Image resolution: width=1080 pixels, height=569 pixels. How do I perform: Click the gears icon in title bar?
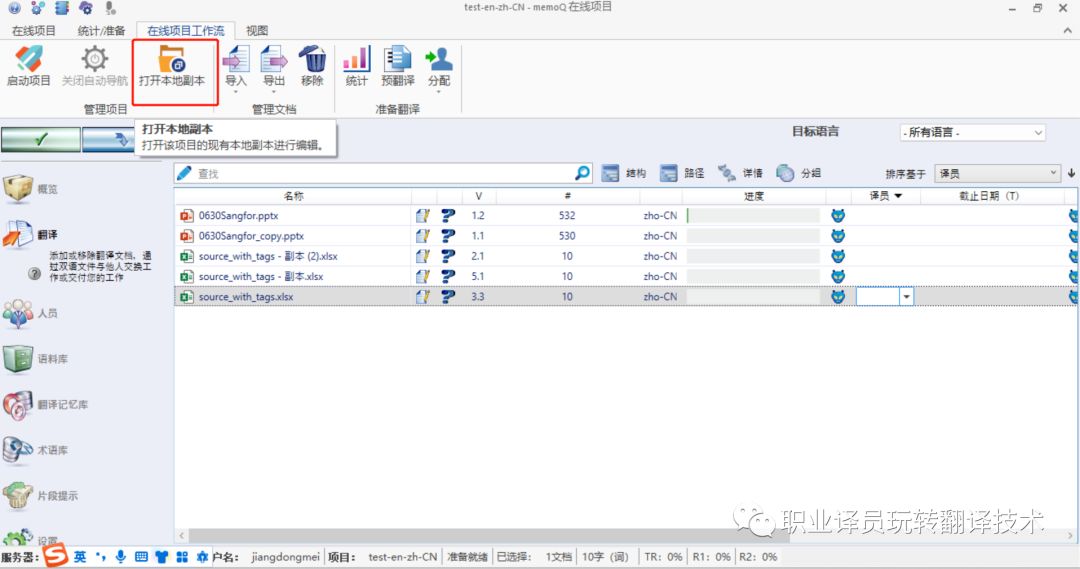(38, 8)
